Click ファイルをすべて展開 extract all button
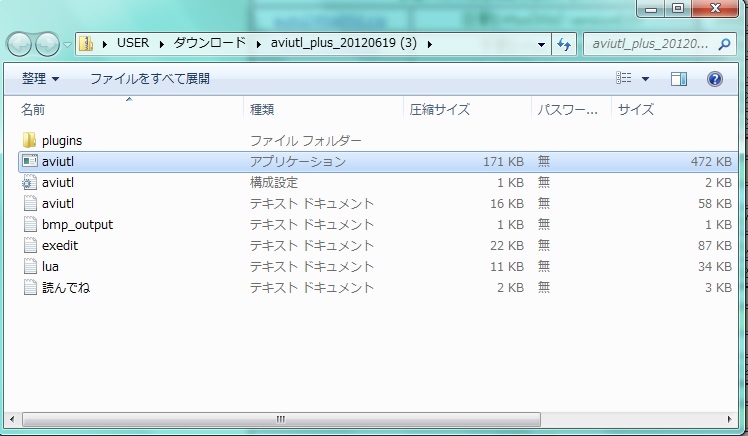The image size is (748, 436). coord(150,79)
